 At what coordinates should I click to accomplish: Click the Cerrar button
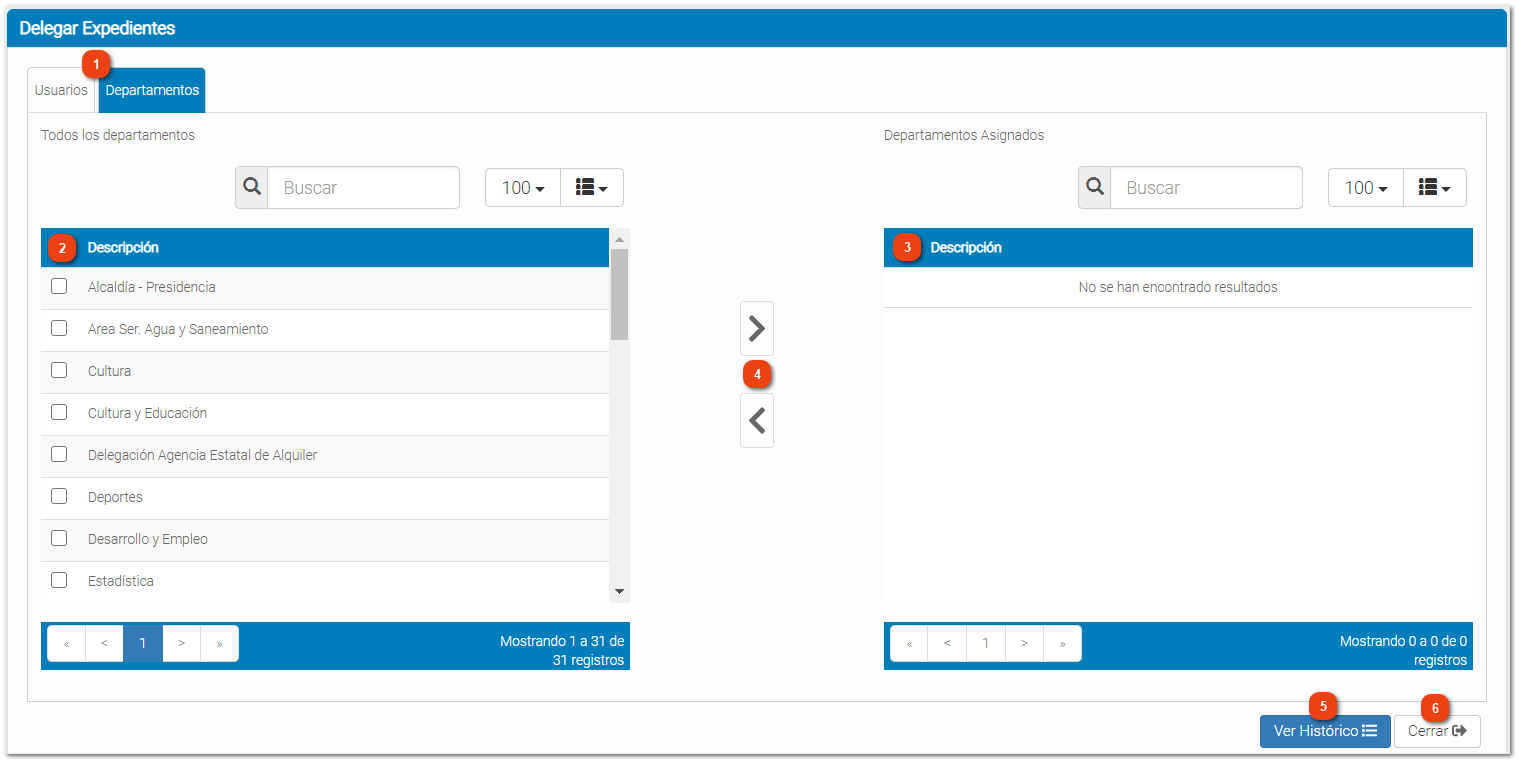[1437, 731]
